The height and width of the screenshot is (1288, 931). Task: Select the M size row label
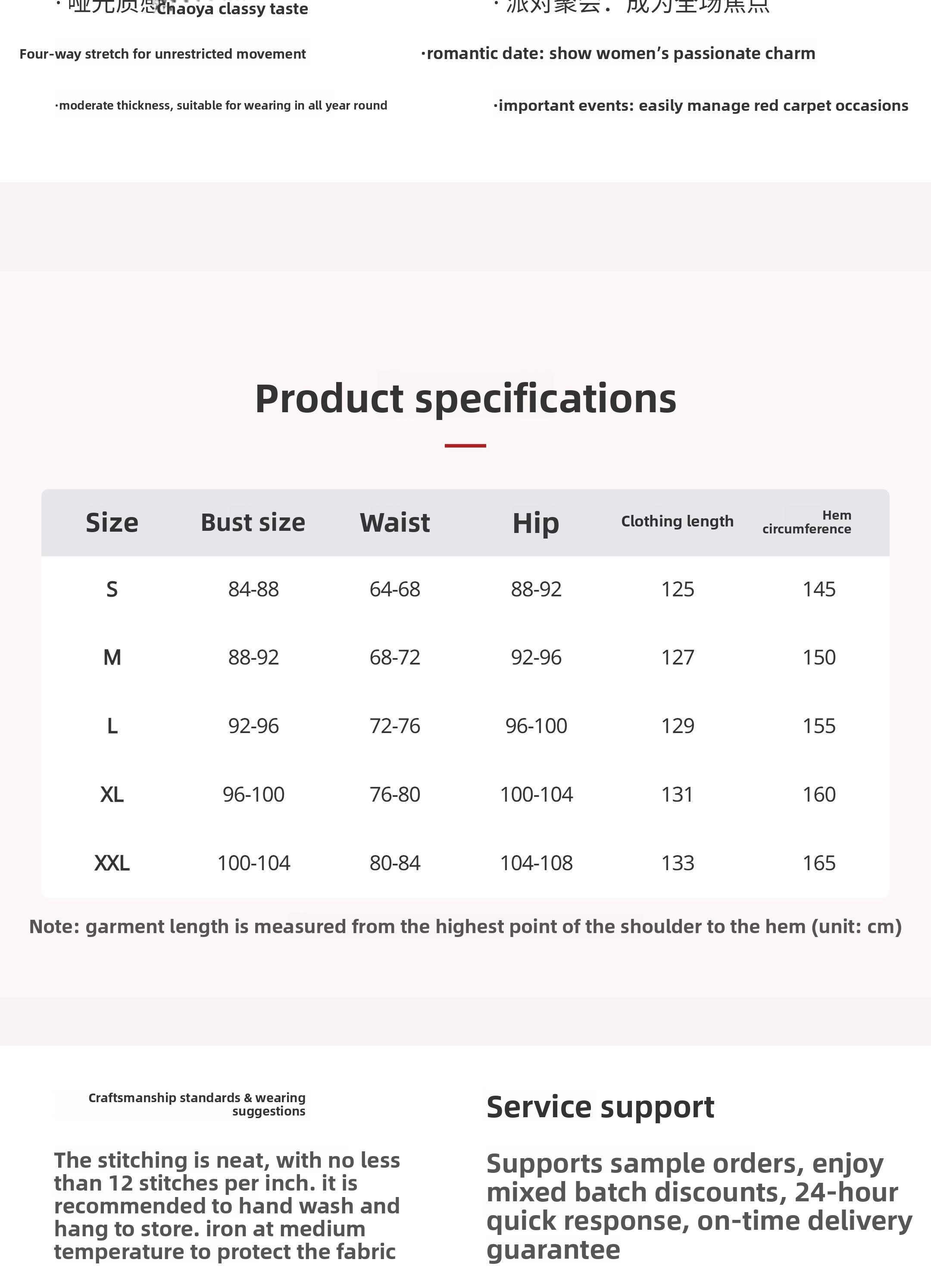[112, 658]
